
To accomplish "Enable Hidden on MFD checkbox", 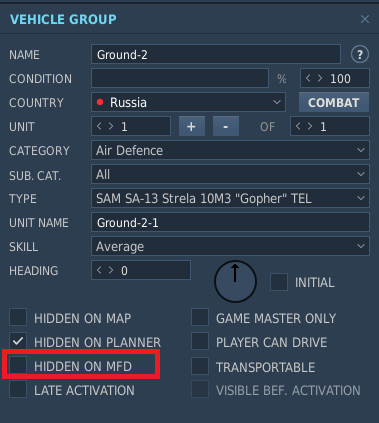I will (18, 365).
